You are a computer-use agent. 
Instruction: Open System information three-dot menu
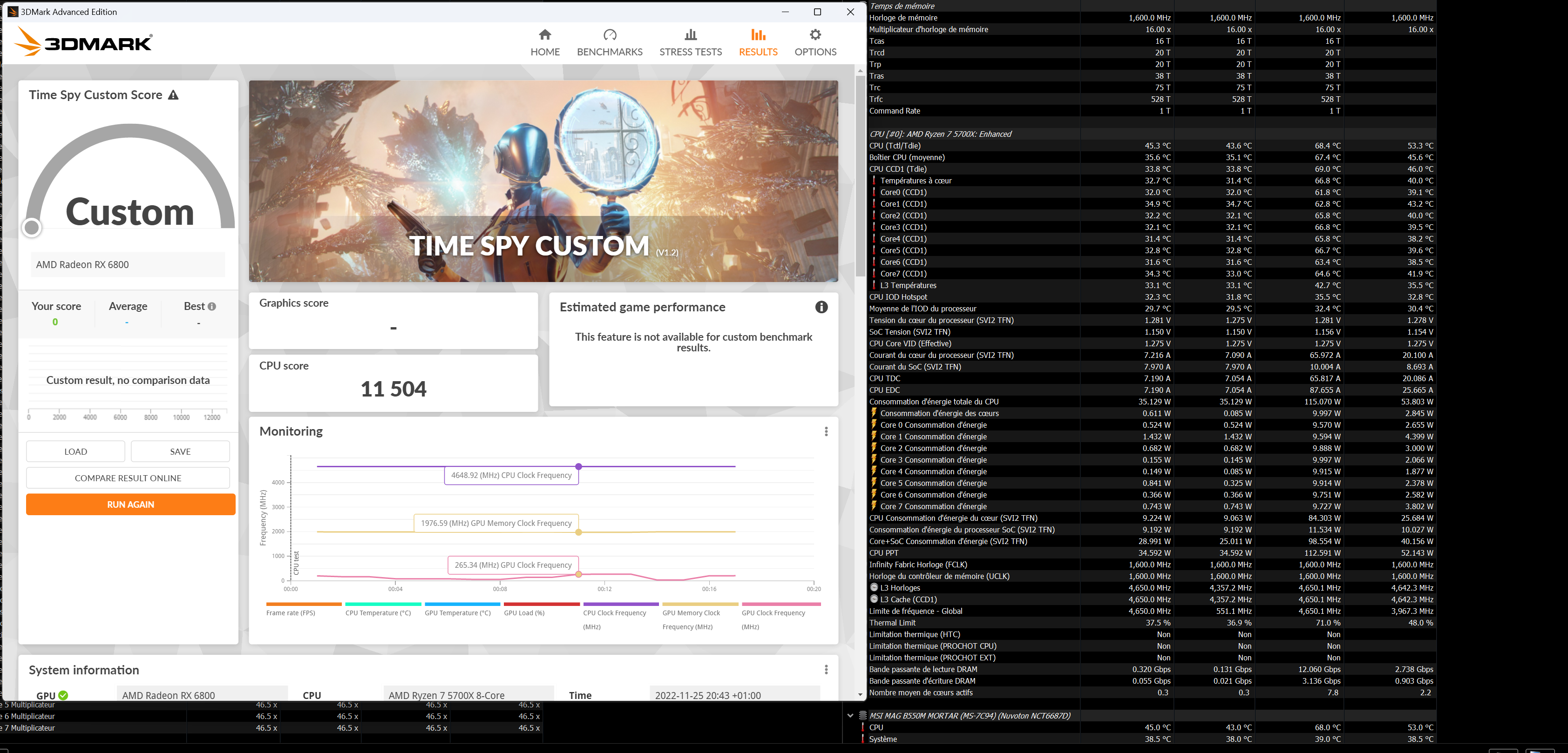point(826,670)
